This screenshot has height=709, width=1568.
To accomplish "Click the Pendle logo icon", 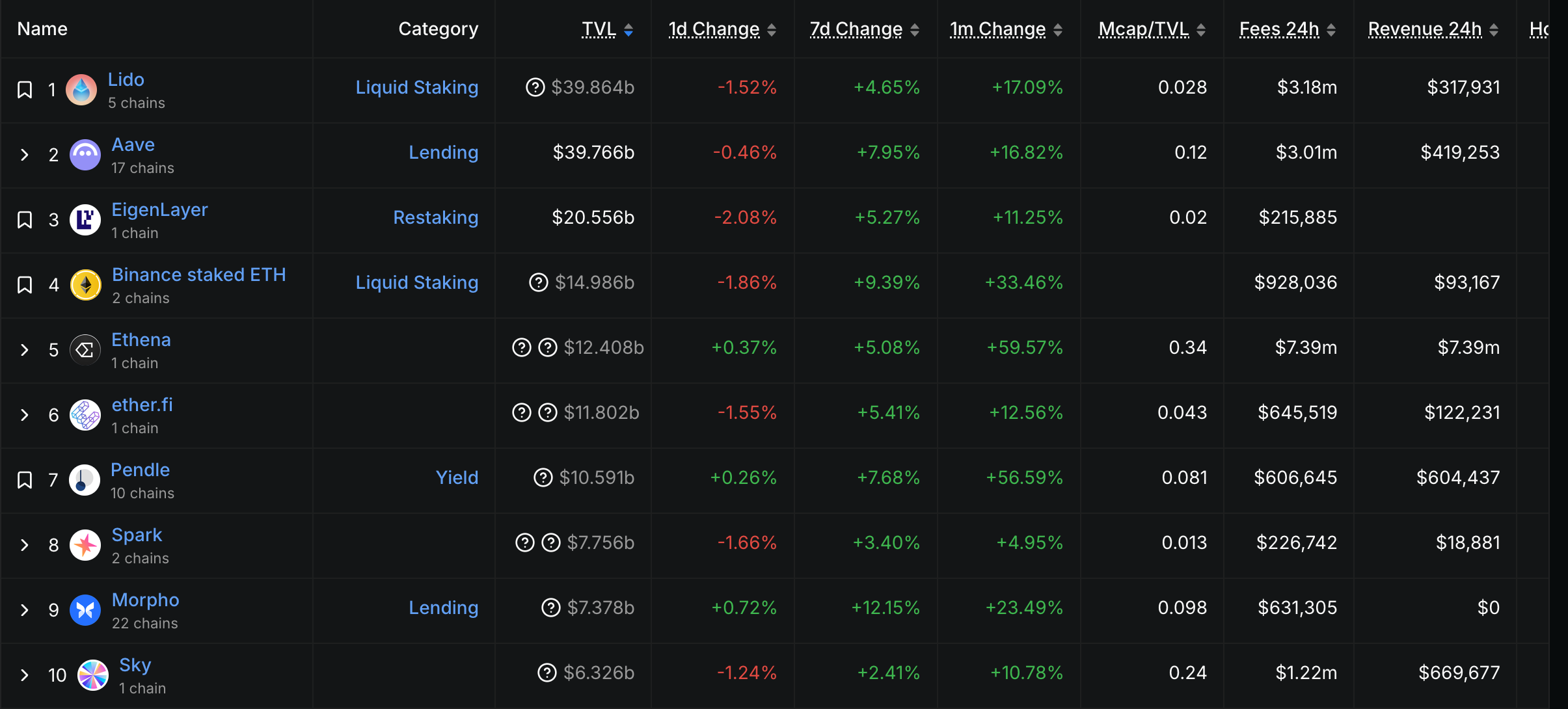I will point(85,480).
